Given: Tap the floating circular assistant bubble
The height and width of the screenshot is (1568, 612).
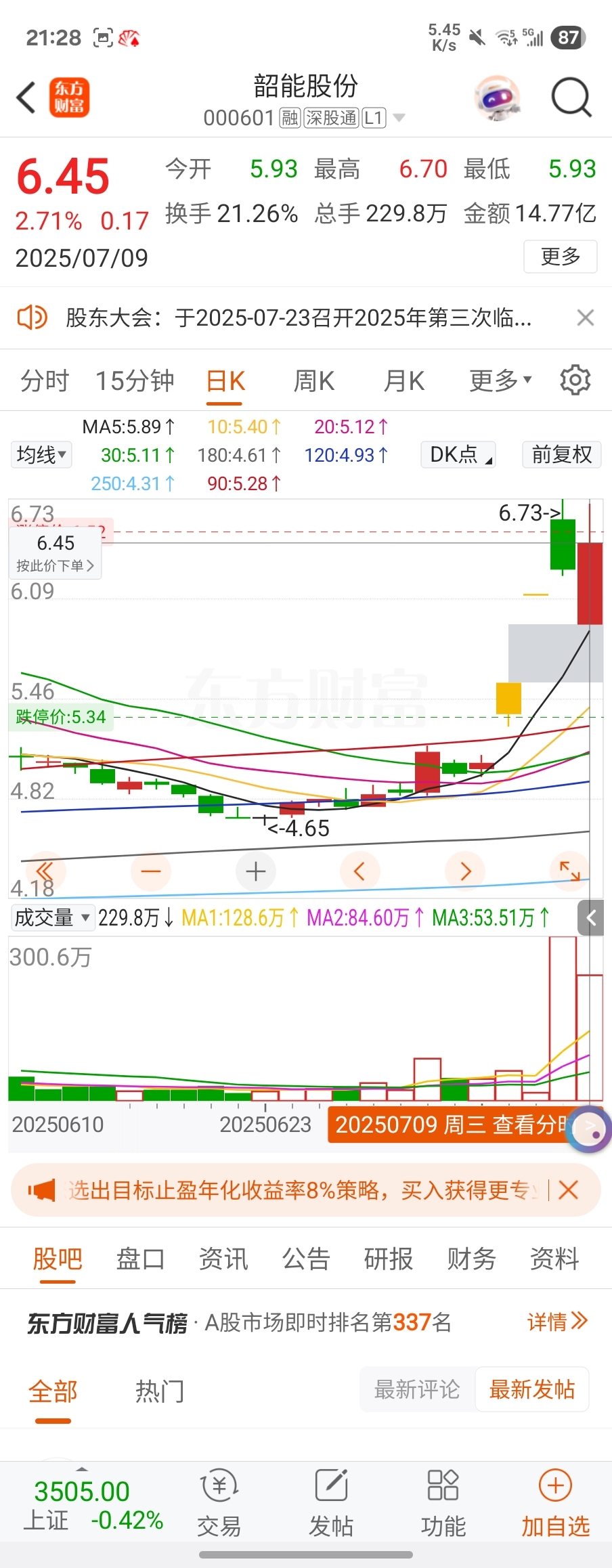Looking at the screenshot, I should coord(589,1129).
